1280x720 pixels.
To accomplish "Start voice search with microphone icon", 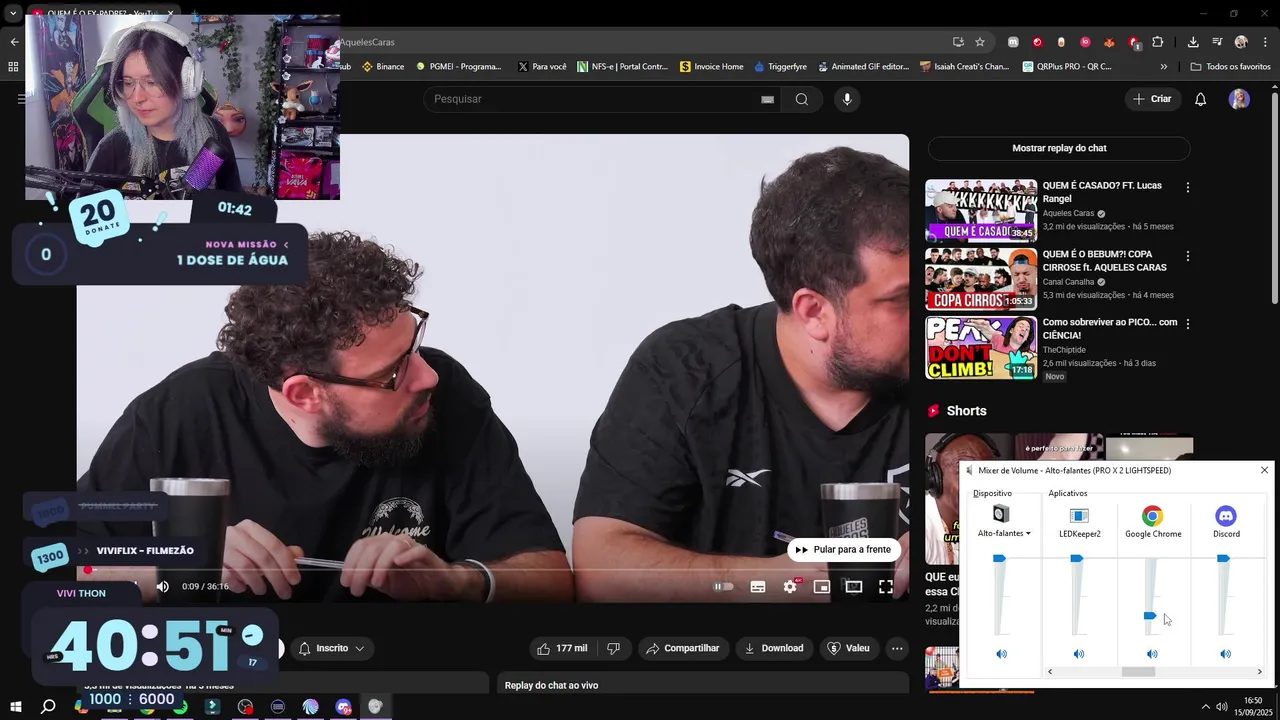I will [847, 99].
